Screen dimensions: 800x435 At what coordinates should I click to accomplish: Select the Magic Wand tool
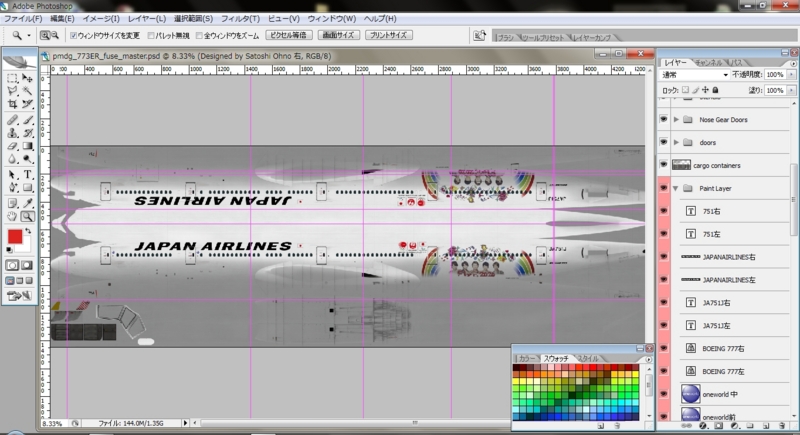click(x=28, y=91)
